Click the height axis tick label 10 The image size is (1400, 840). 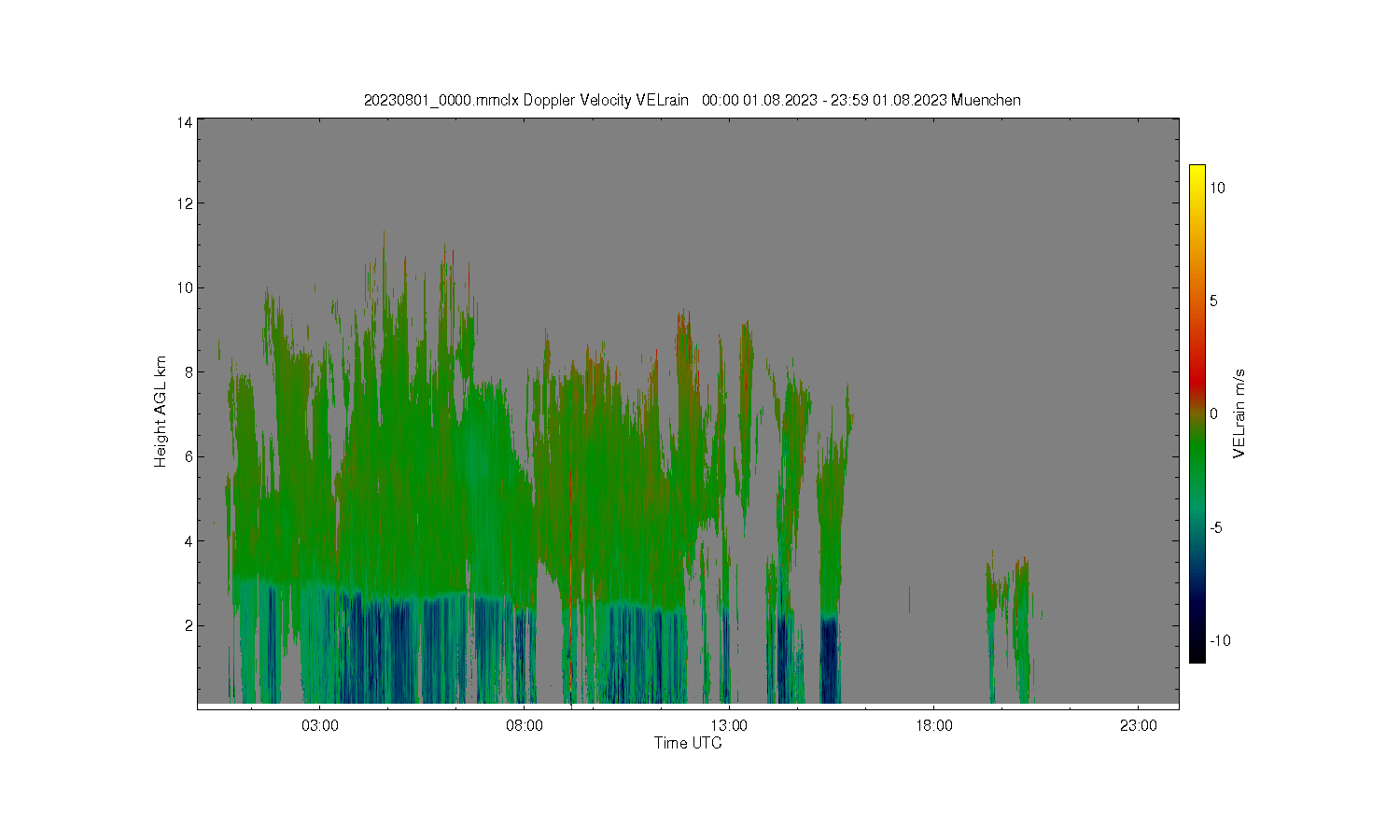(x=185, y=287)
